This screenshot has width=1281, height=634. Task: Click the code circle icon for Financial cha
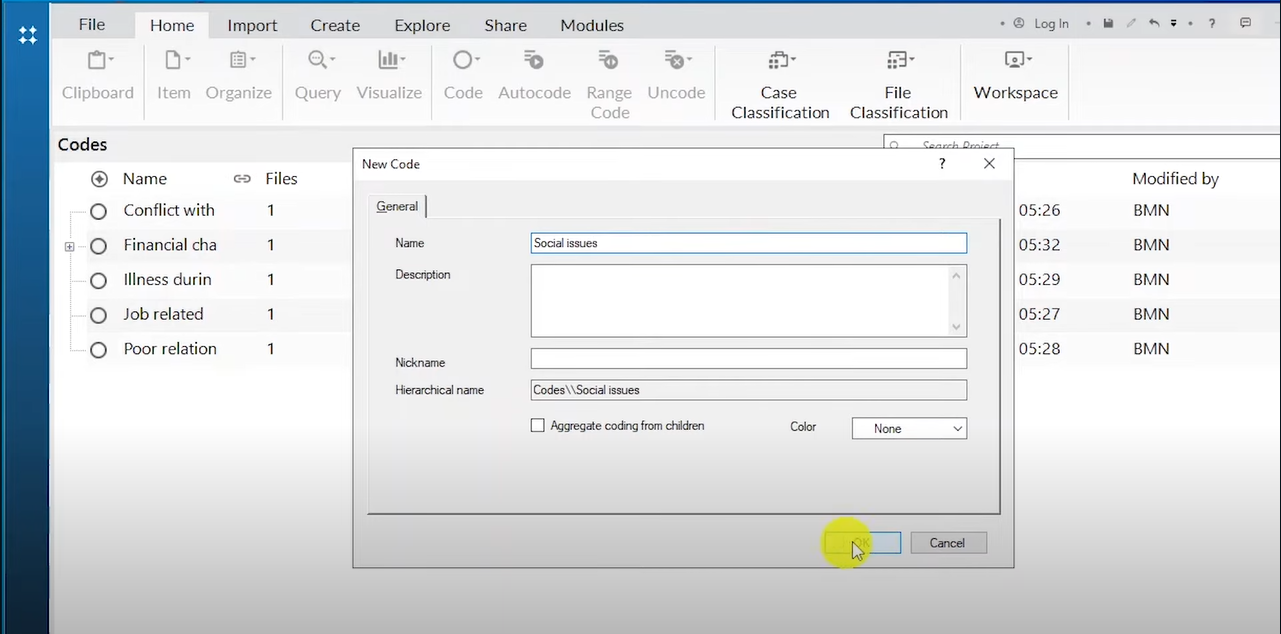point(98,246)
